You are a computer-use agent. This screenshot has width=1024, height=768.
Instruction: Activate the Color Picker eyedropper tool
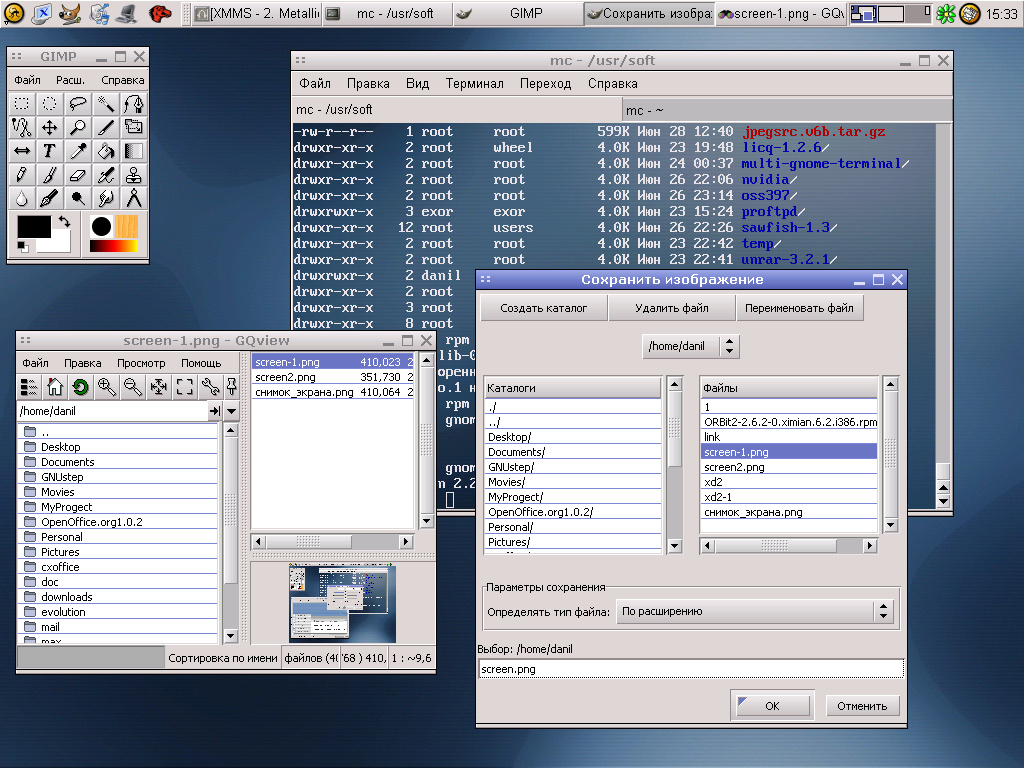78,151
